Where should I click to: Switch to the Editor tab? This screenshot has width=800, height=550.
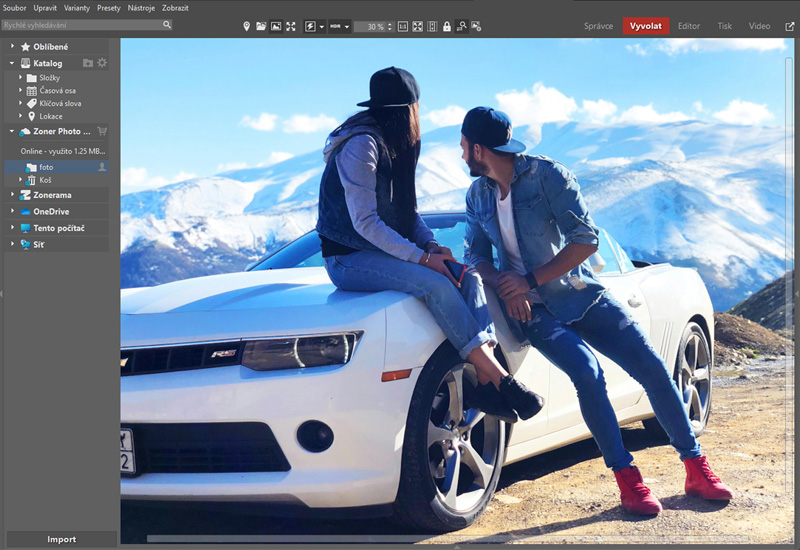click(688, 26)
